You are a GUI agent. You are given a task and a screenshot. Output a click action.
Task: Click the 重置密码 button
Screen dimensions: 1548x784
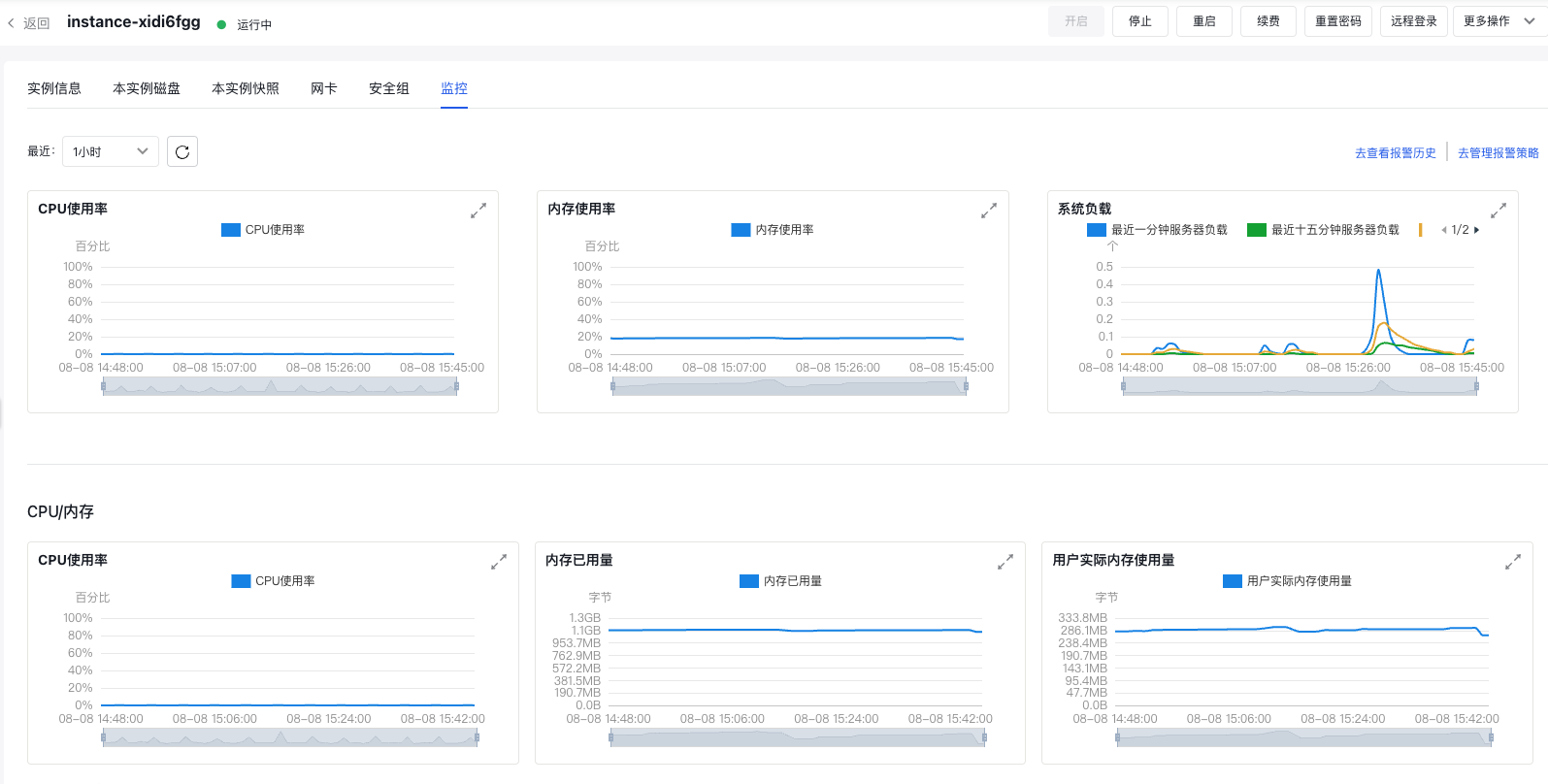click(x=1338, y=21)
